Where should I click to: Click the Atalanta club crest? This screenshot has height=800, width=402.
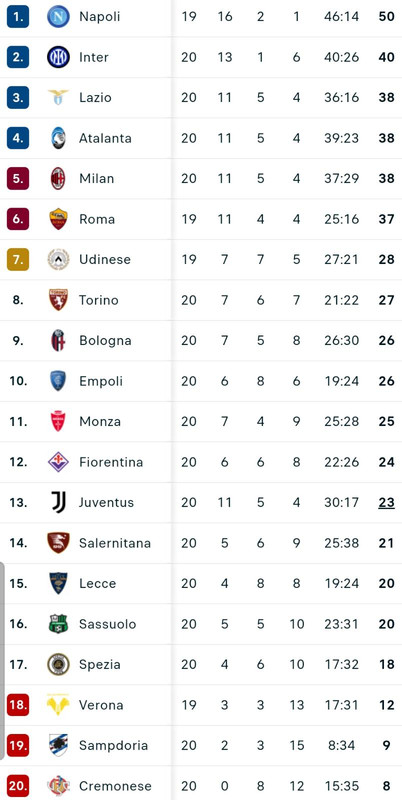point(58,138)
